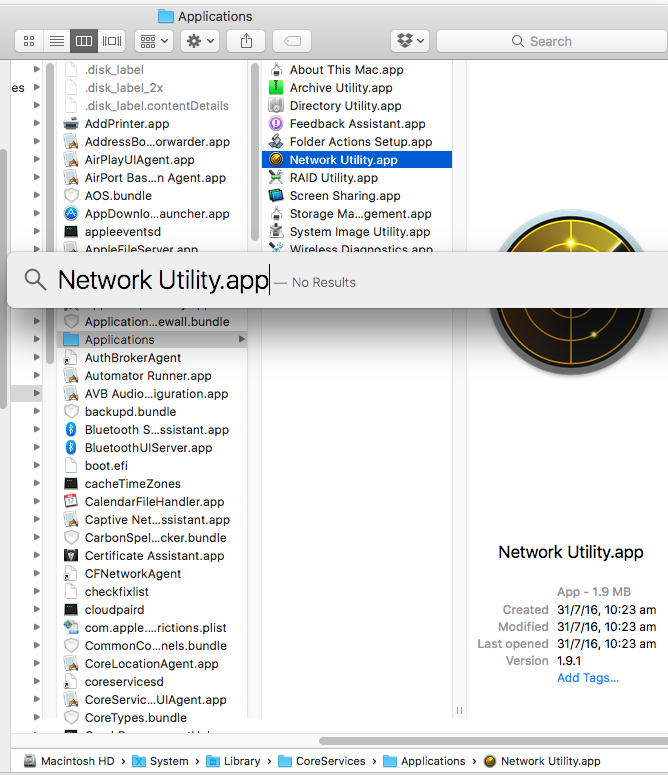Expand arrow beside boot.efi row
The width and height of the screenshot is (668, 775).
37,465
